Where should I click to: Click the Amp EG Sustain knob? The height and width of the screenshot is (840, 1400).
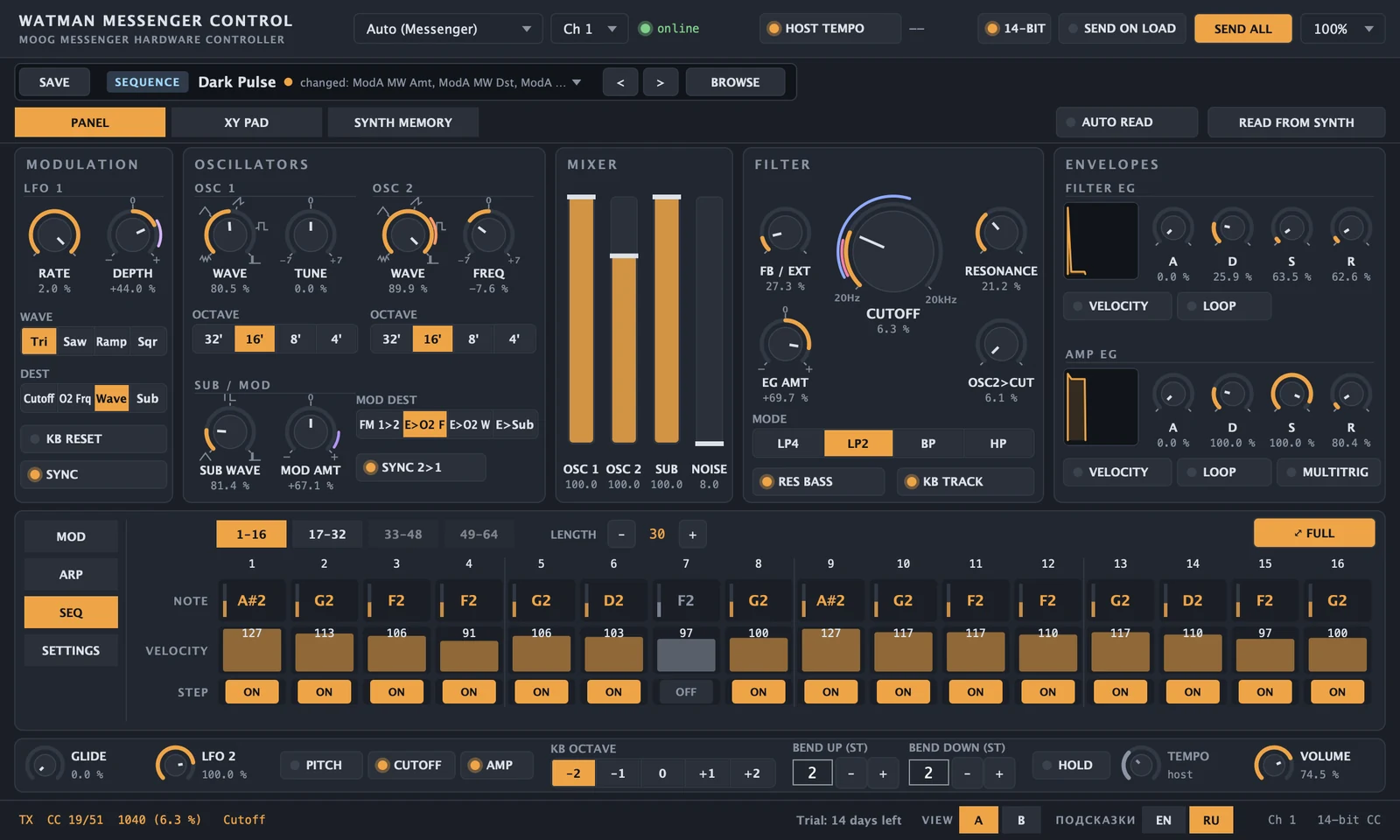1291,395
